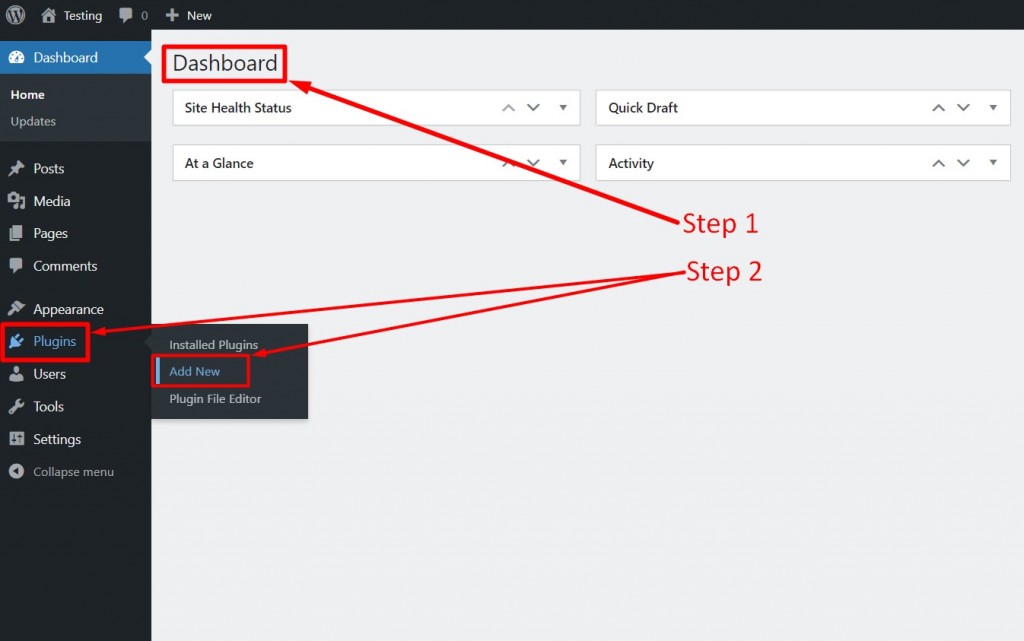The width and height of the screenshot is (1024, 641).
Task: Move Activity widget down
Action: point(963,163)
